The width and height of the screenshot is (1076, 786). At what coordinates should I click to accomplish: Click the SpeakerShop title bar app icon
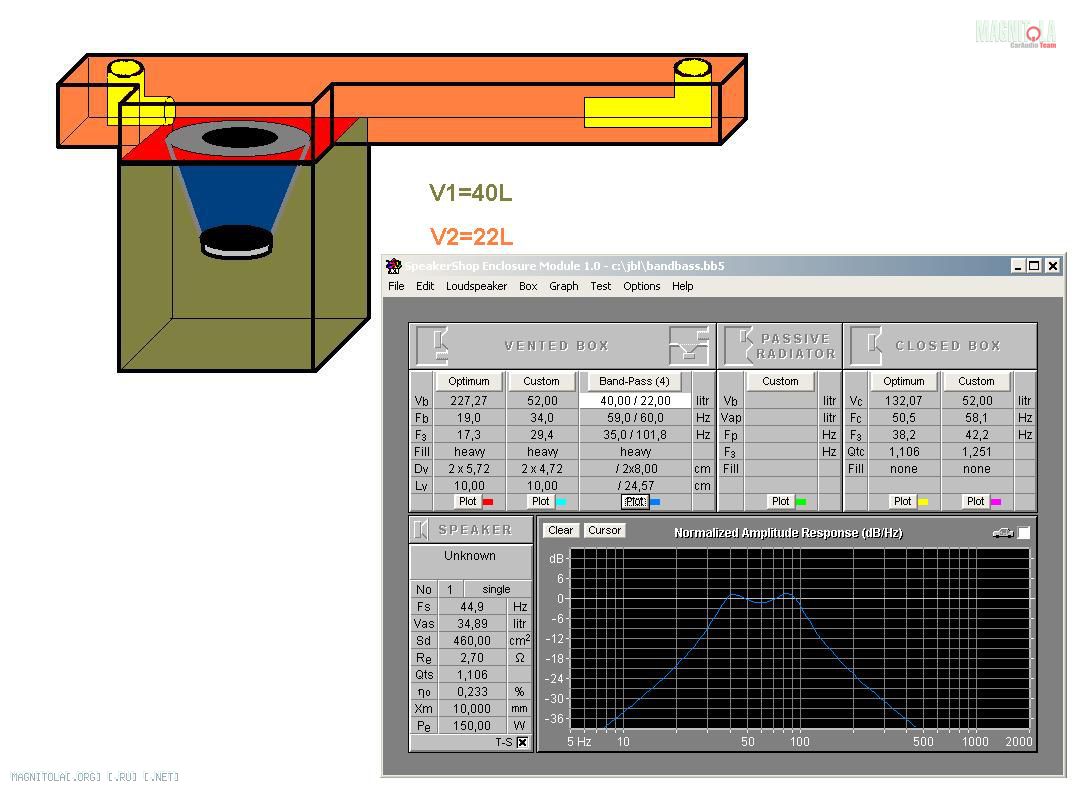click(394, 266)
